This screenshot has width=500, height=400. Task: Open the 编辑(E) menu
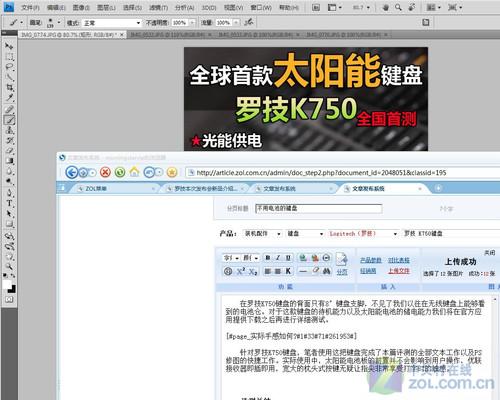pyautogui.click(x=56, y=7)
